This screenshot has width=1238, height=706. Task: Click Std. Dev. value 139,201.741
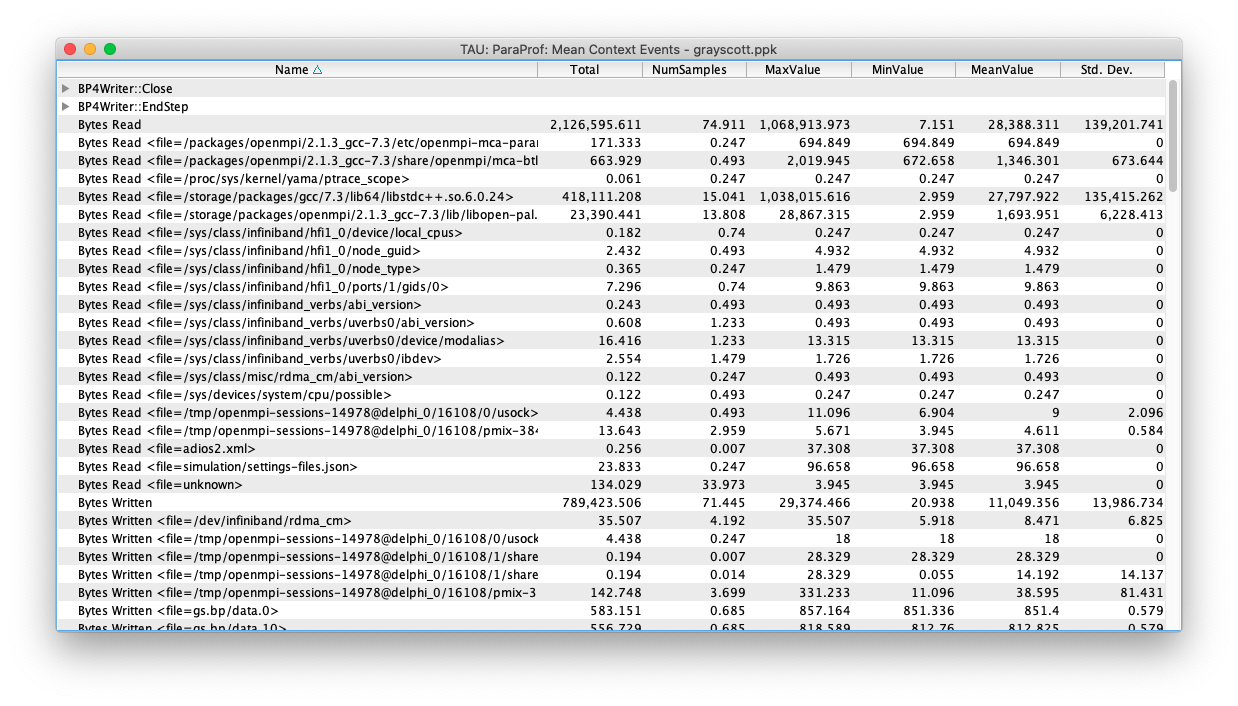(1124, 125)
